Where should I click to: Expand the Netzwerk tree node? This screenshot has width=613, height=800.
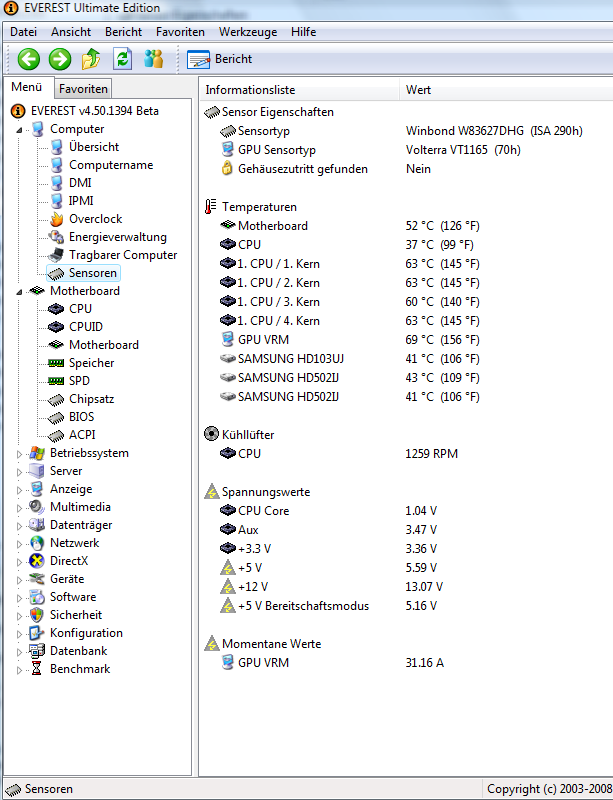pos(19,544)
